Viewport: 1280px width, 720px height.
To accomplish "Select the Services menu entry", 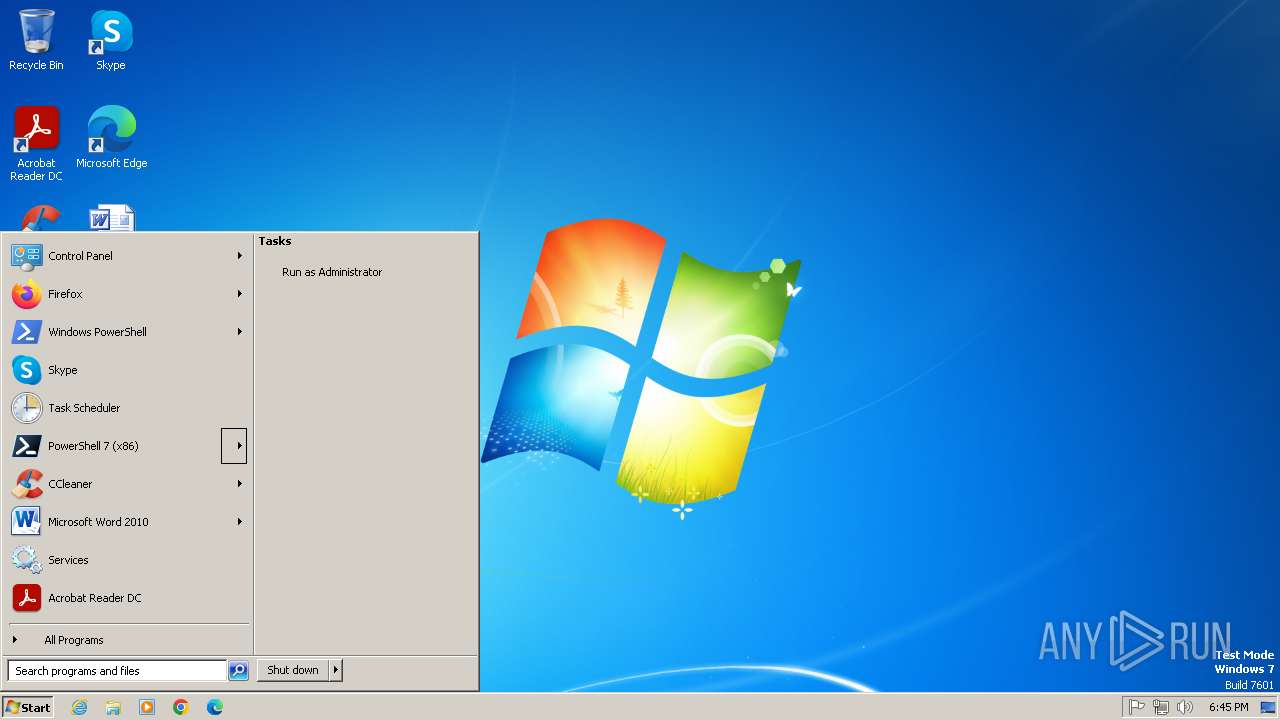I will tap(128, 560).
